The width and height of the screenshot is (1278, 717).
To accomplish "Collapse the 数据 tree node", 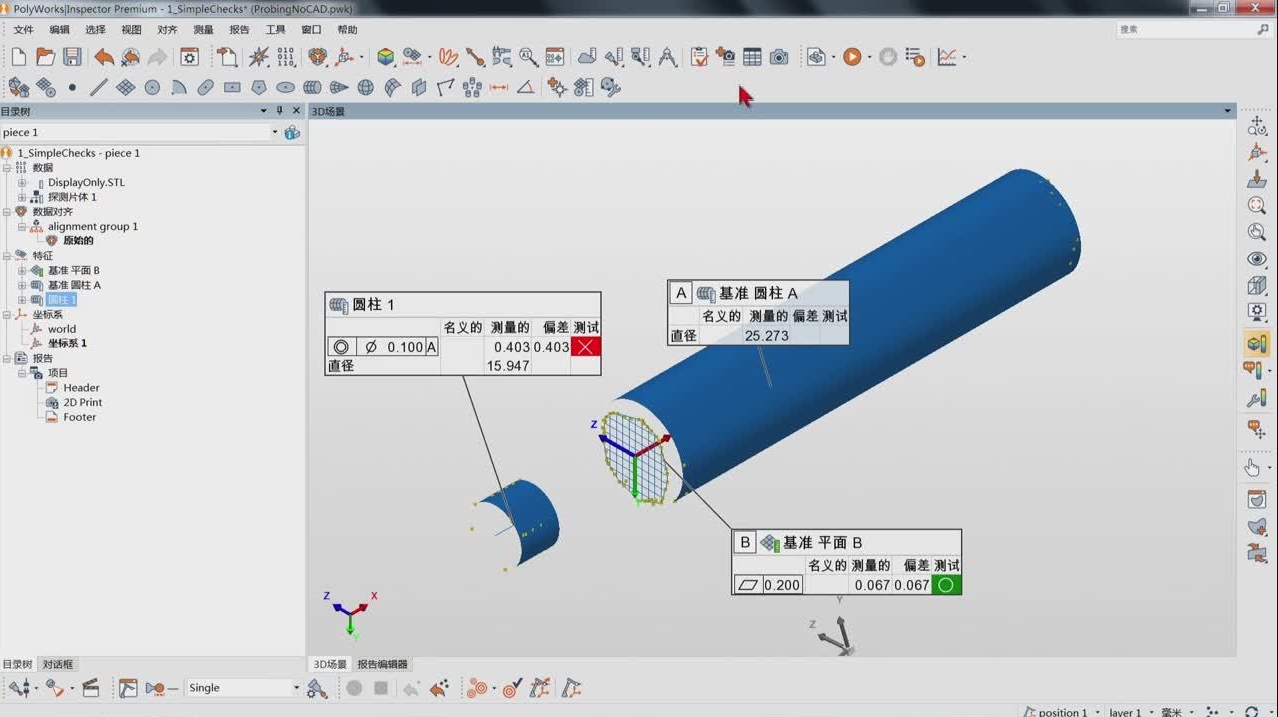I will click(6, 168).
